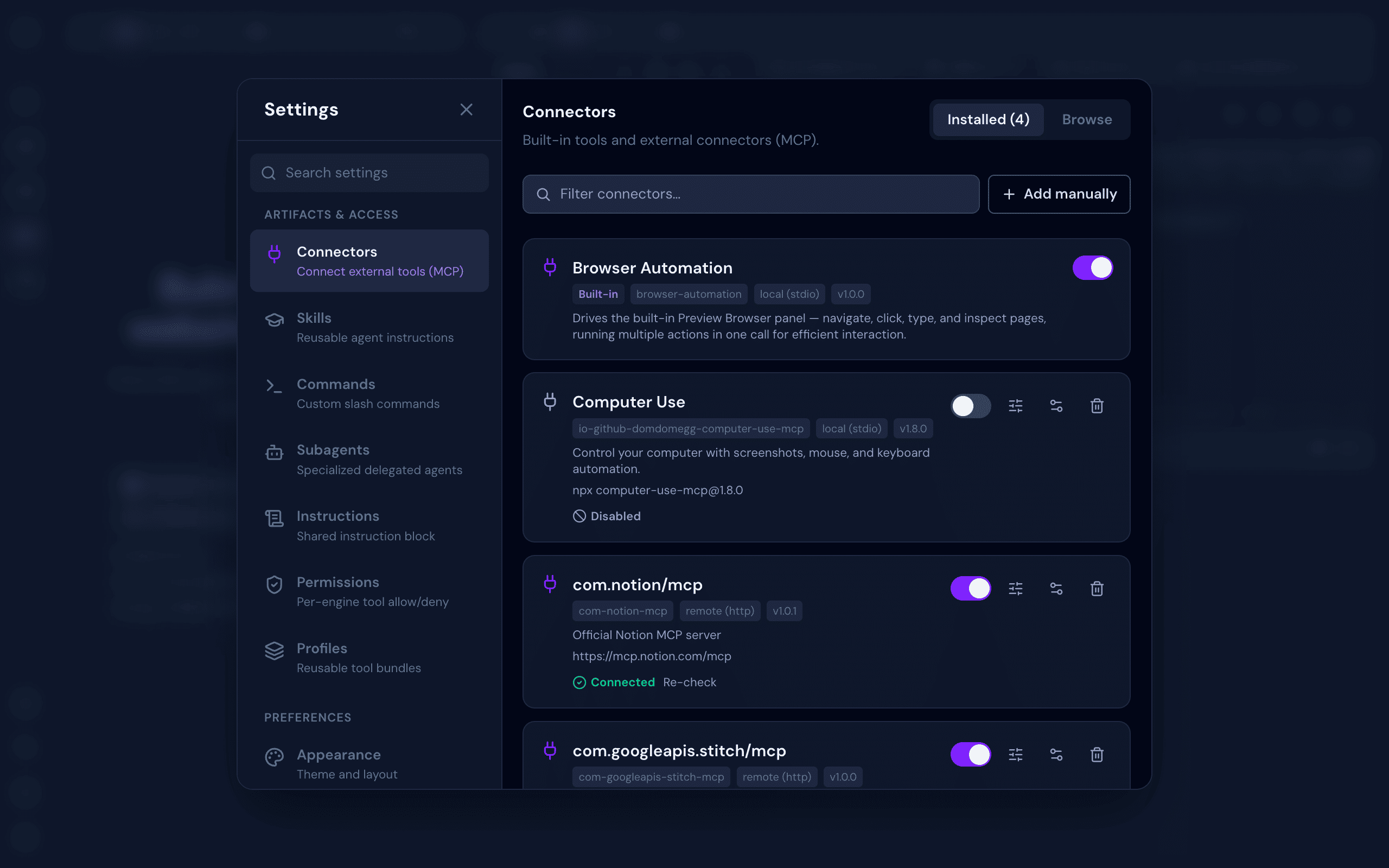Screen dimensions: 1389x868
Task: Click the magnifier icon in Search settings
Action: pos(269,173)
